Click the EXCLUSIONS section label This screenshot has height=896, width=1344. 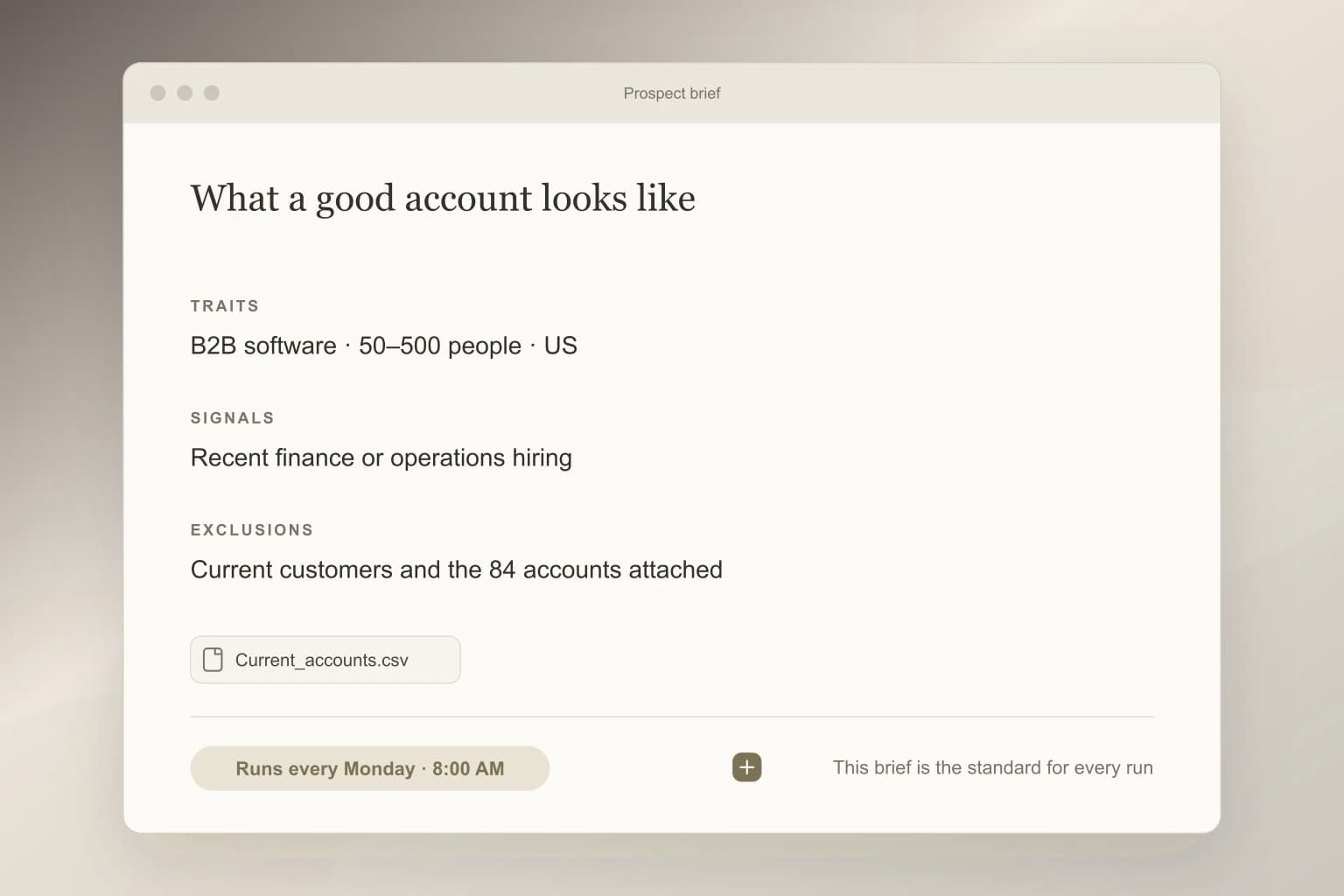(x=252, y=530)
